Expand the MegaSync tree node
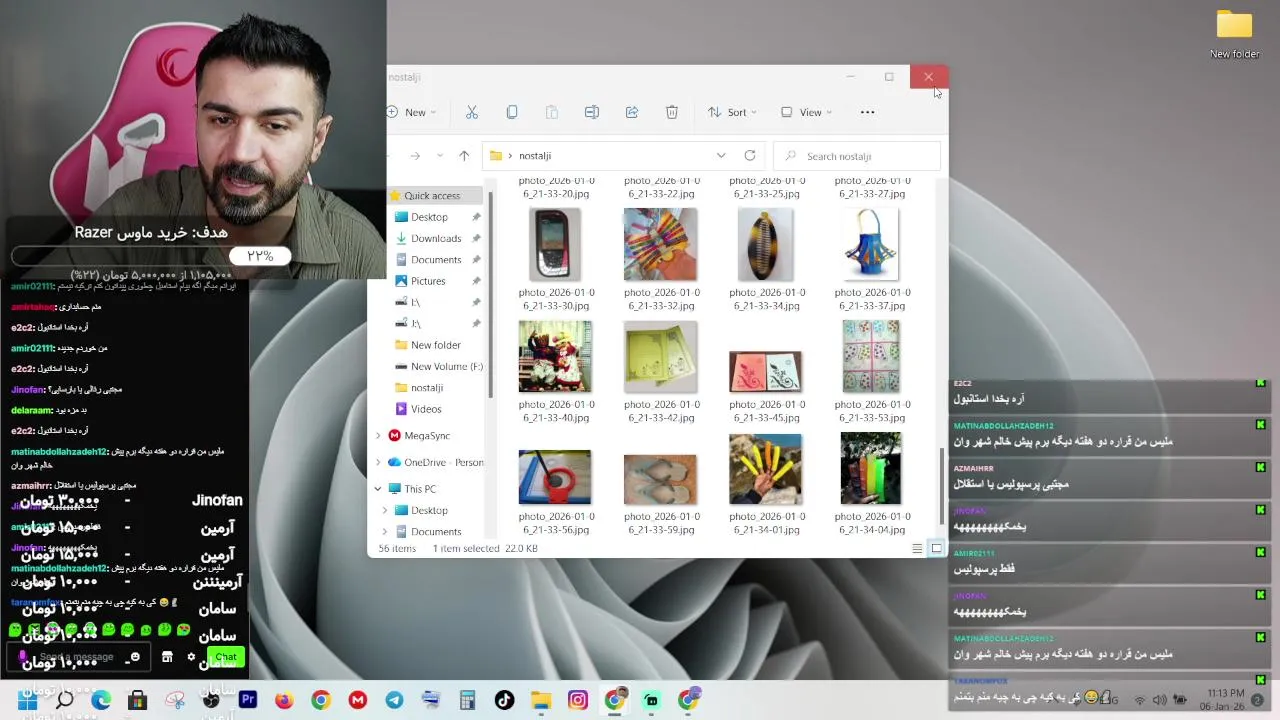Screen dimensions: 1280x720 (378, 436)
